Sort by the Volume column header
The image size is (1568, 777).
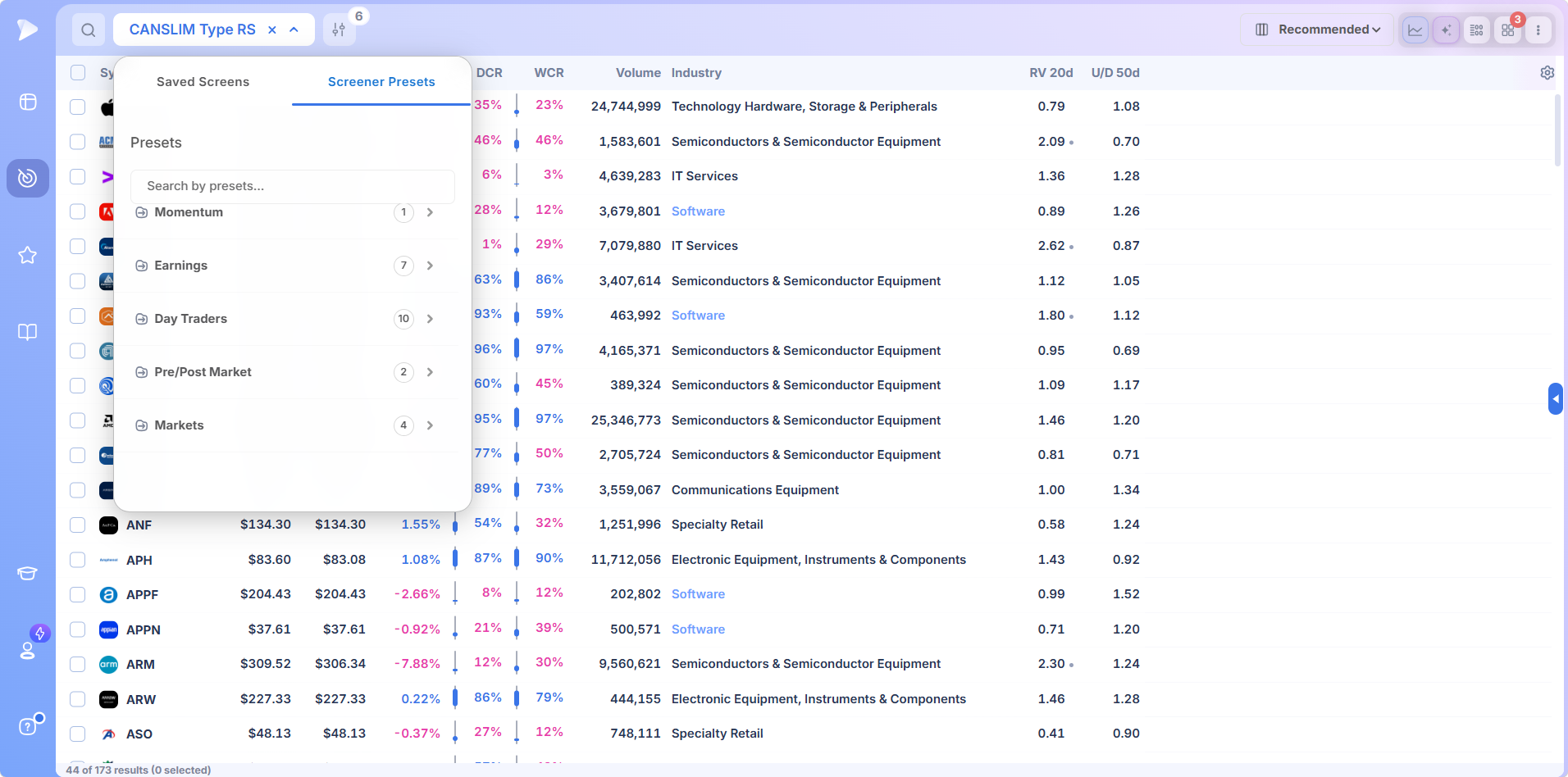click(x=638, y=73)
